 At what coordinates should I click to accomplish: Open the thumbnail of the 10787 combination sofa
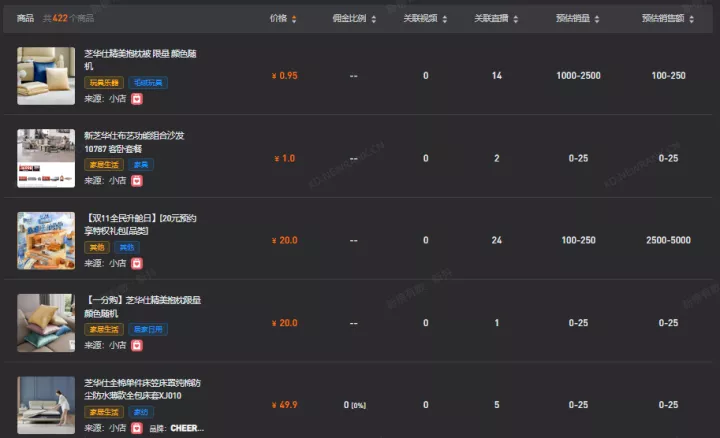[46, 158]
